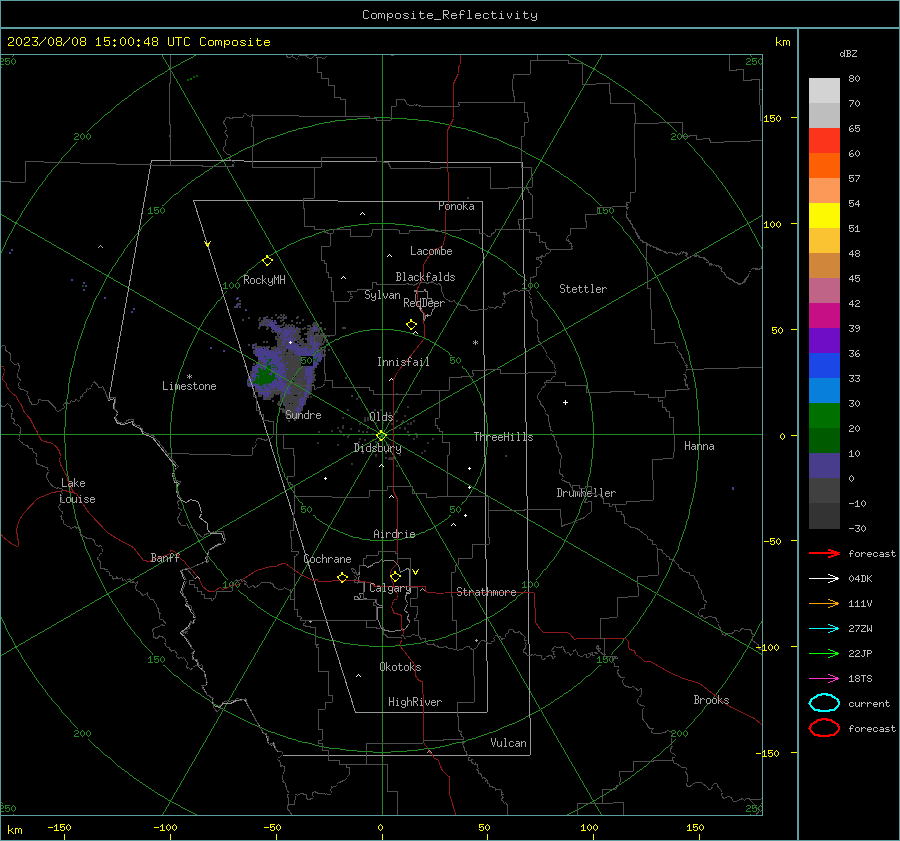Viewport: 900px width, 841px height.
Task: Click the current legend label
Action: (x=869, y=703)
